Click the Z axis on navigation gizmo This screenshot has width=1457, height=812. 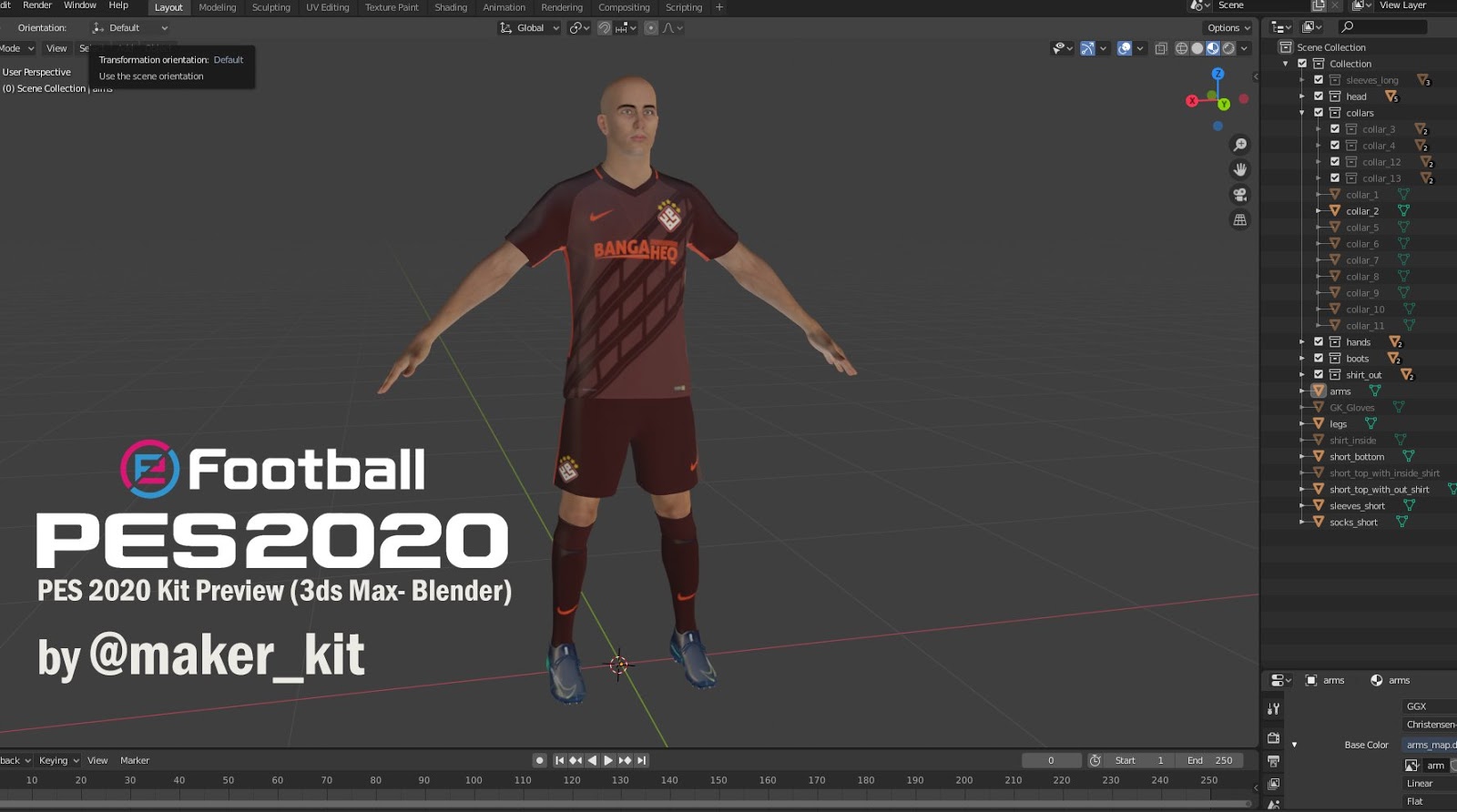pyautogui.click(x=1218, y=74)
